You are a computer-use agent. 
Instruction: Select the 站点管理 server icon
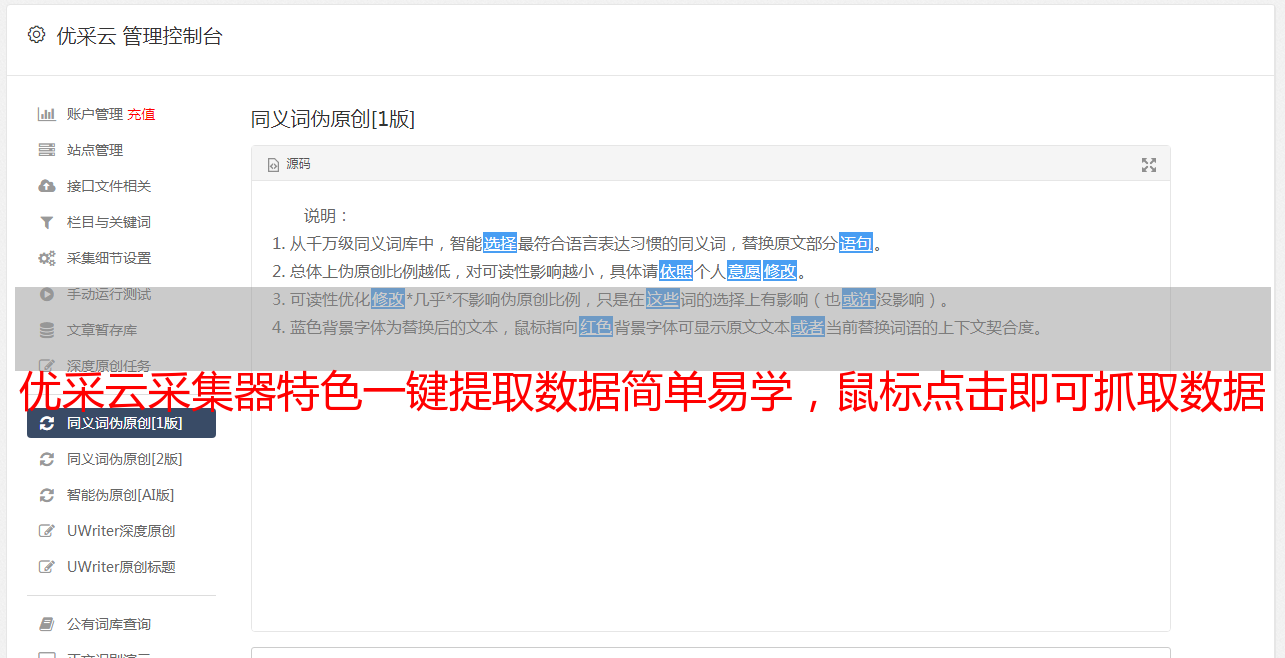coord(46,150)
